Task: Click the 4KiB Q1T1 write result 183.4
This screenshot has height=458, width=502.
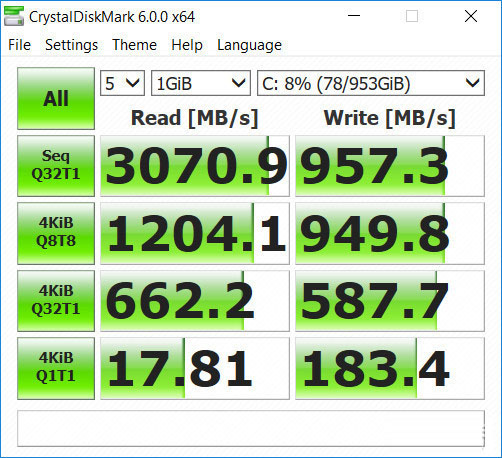Action: (390, 368)
